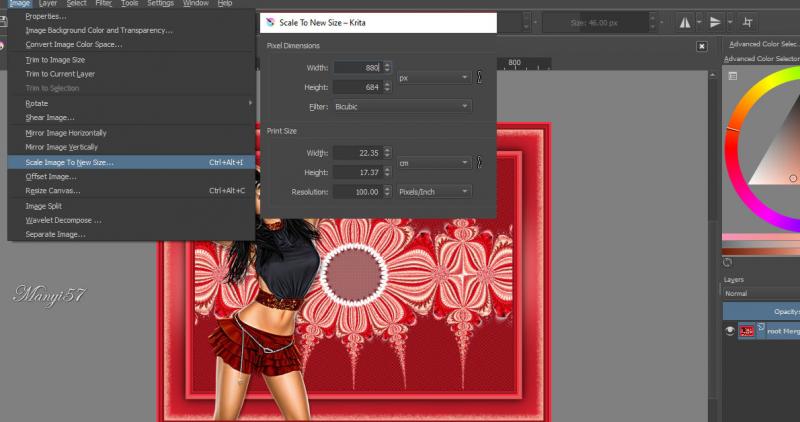This screenshot has width=800, height=422.
Task: Close the document with the X icon
Action: [701, 45]
